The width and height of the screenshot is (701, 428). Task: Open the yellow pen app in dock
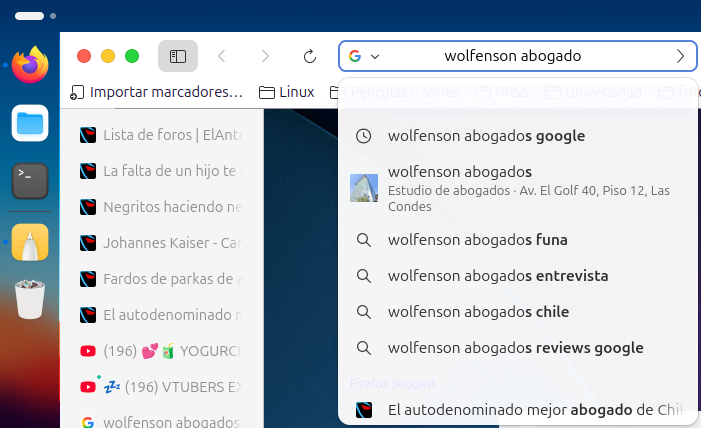point(30,242)
